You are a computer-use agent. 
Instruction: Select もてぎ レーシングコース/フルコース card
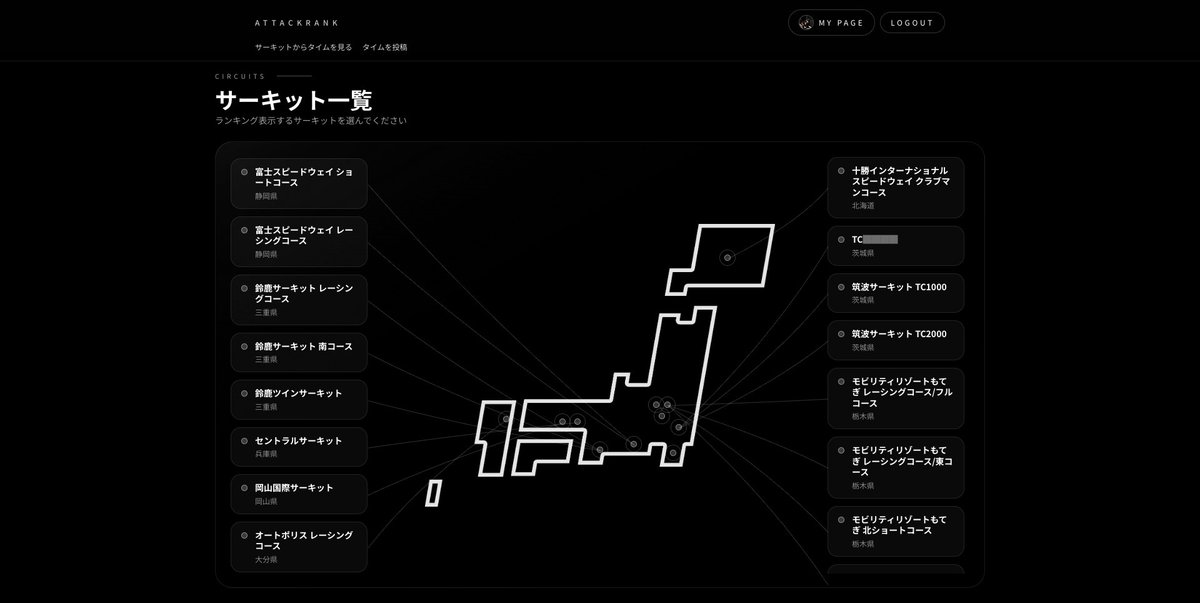tap(896, 398)
